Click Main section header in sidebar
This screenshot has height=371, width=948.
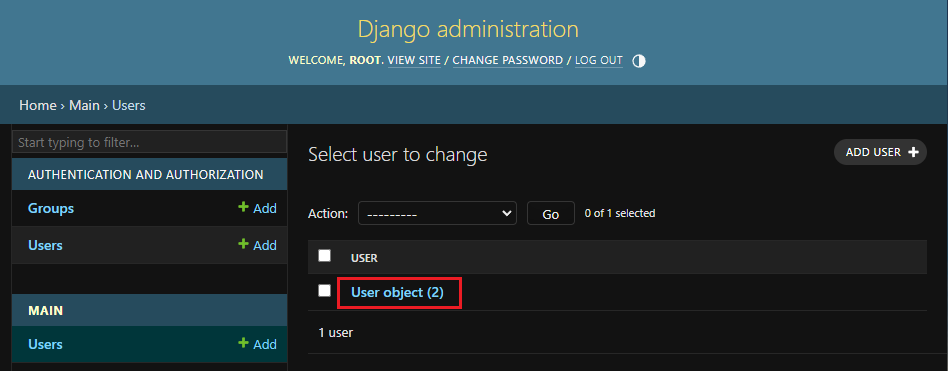point(45,311)
